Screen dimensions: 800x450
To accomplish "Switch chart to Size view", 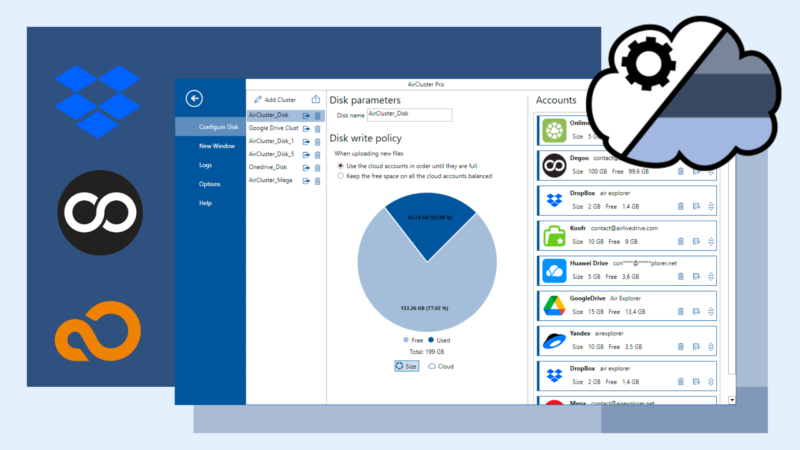I will [x=407, y=366].
